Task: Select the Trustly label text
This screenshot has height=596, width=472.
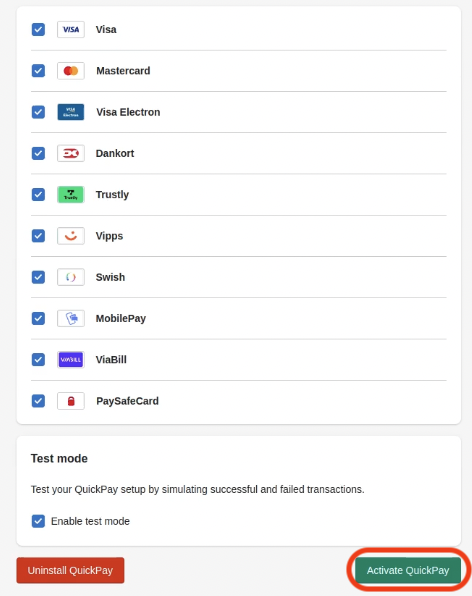Action: click(x=112, y=195)
